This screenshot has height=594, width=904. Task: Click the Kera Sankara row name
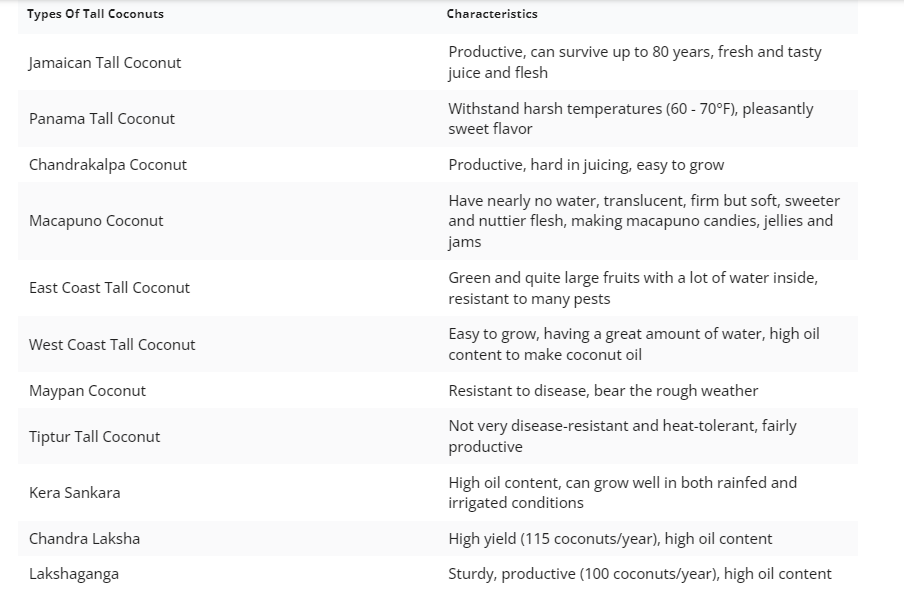(75, 493)
